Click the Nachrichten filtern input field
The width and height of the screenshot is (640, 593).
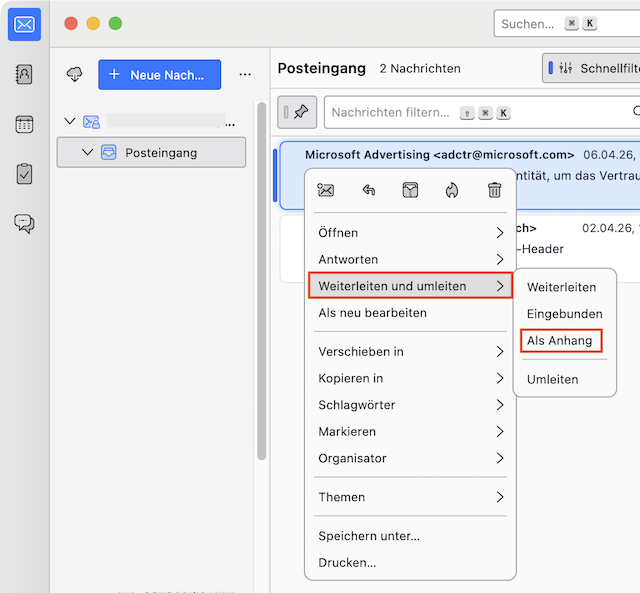point(482,112)
